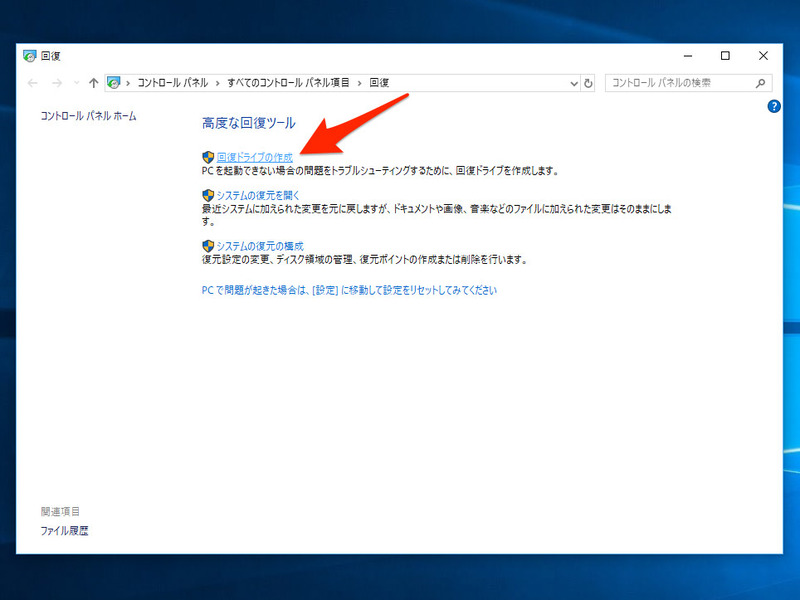This screenshot has height=600, width=800.
Task: Open ファイル履歴 under related items
Action: click(64, 531)
